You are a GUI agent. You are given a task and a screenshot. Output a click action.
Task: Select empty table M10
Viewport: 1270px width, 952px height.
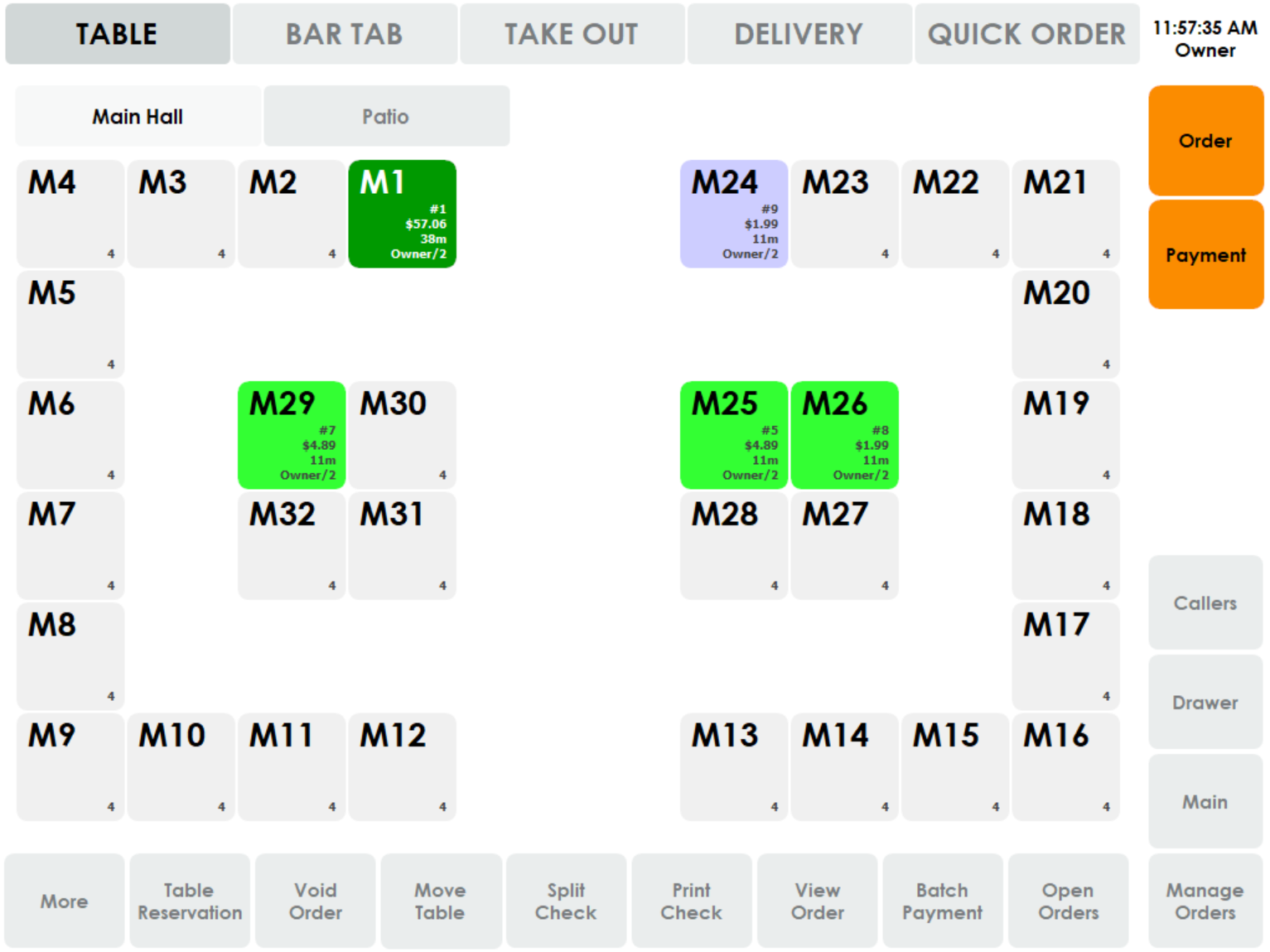pyautogui.click(x=181, y=767)
